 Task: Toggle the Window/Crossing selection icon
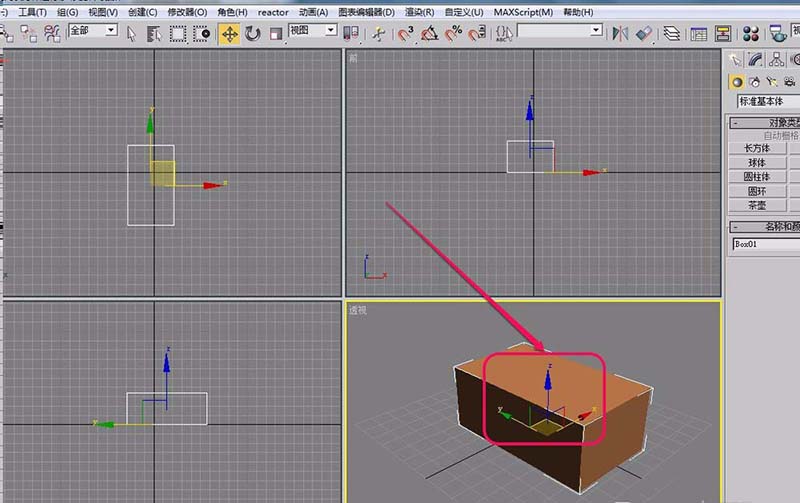tap(202, 34)
